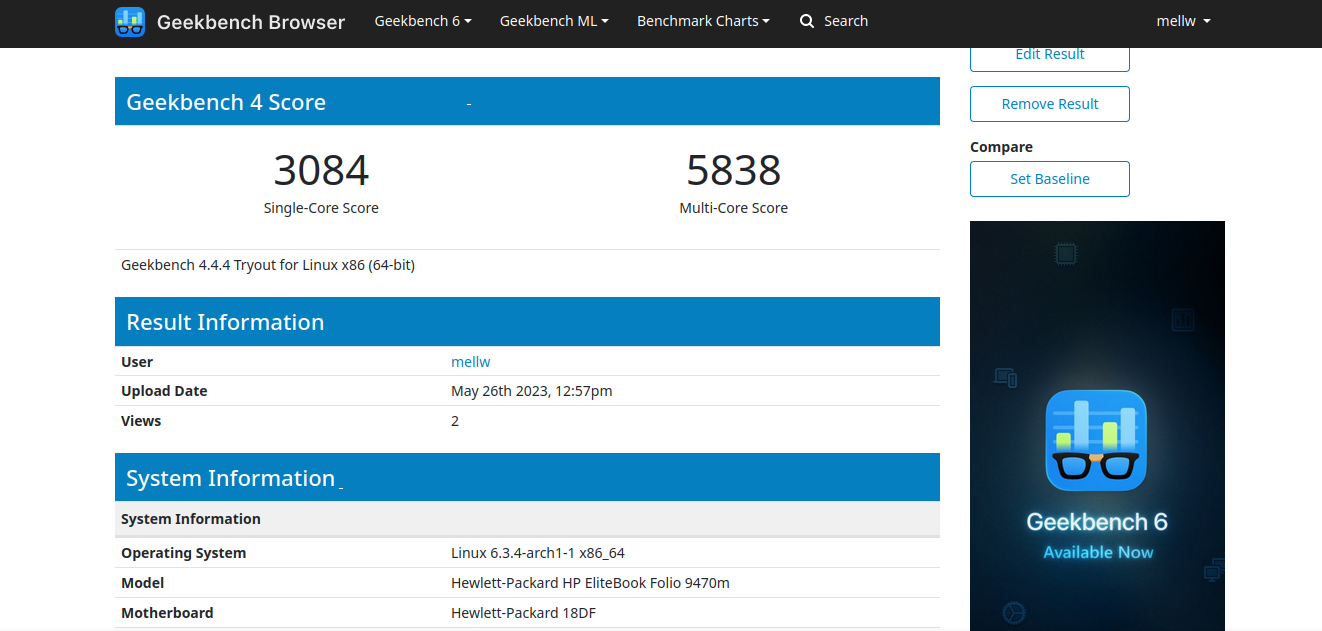Open the mellw account menu
This screenshot has width=1322, height=631.
pyautogui.click(x=1183, y=21)
